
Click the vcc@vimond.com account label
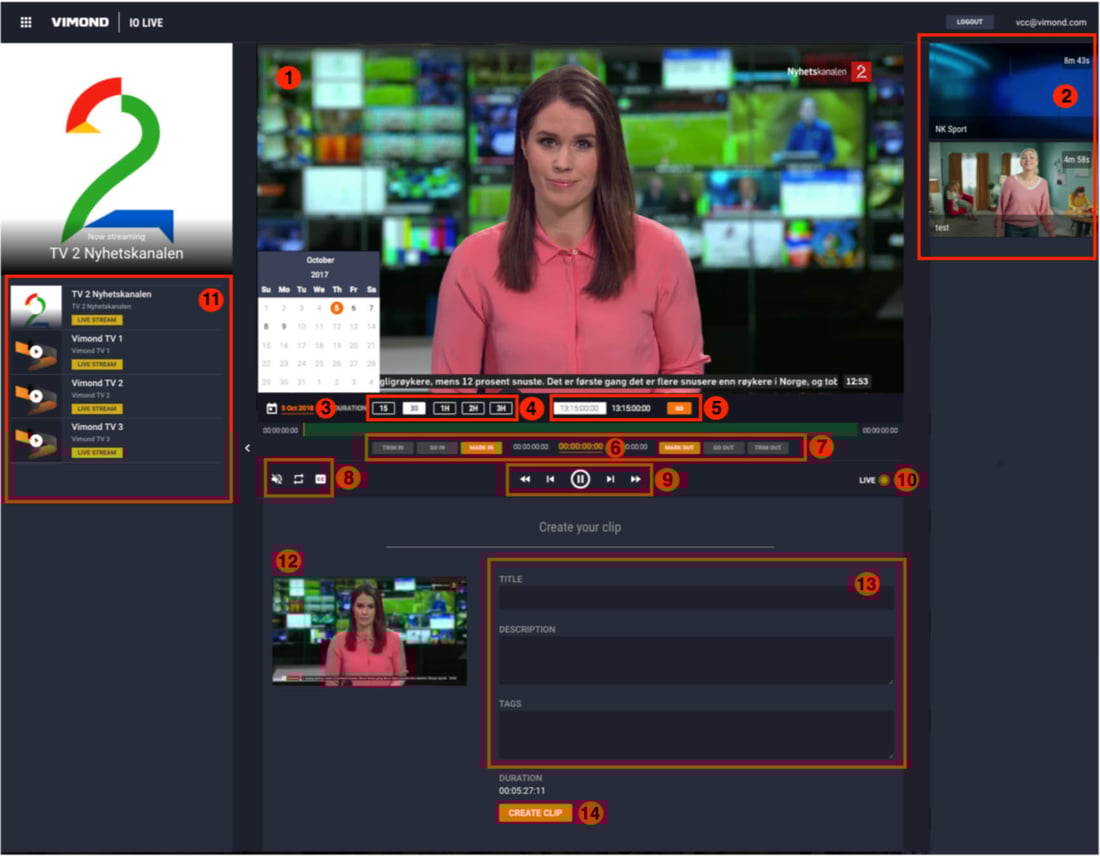(x=1050, y=22)
